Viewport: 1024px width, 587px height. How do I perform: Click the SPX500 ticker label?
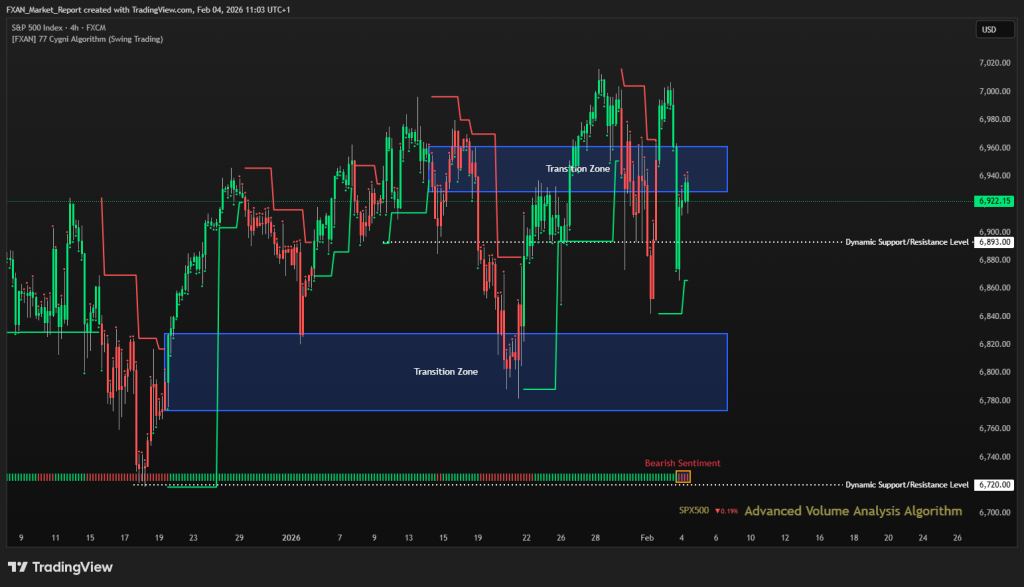[x=693, y=511]
